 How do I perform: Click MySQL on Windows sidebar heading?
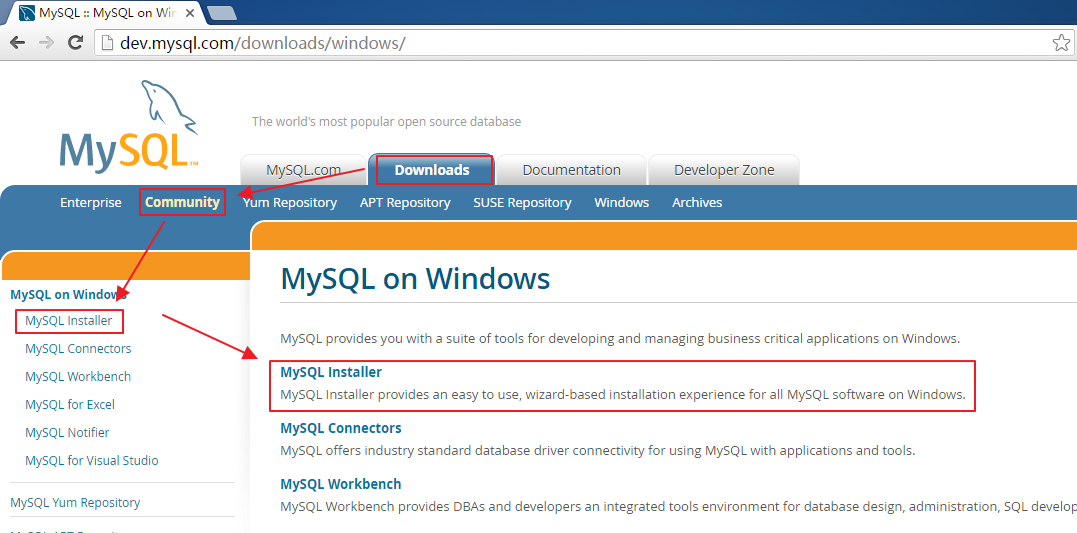69,295
